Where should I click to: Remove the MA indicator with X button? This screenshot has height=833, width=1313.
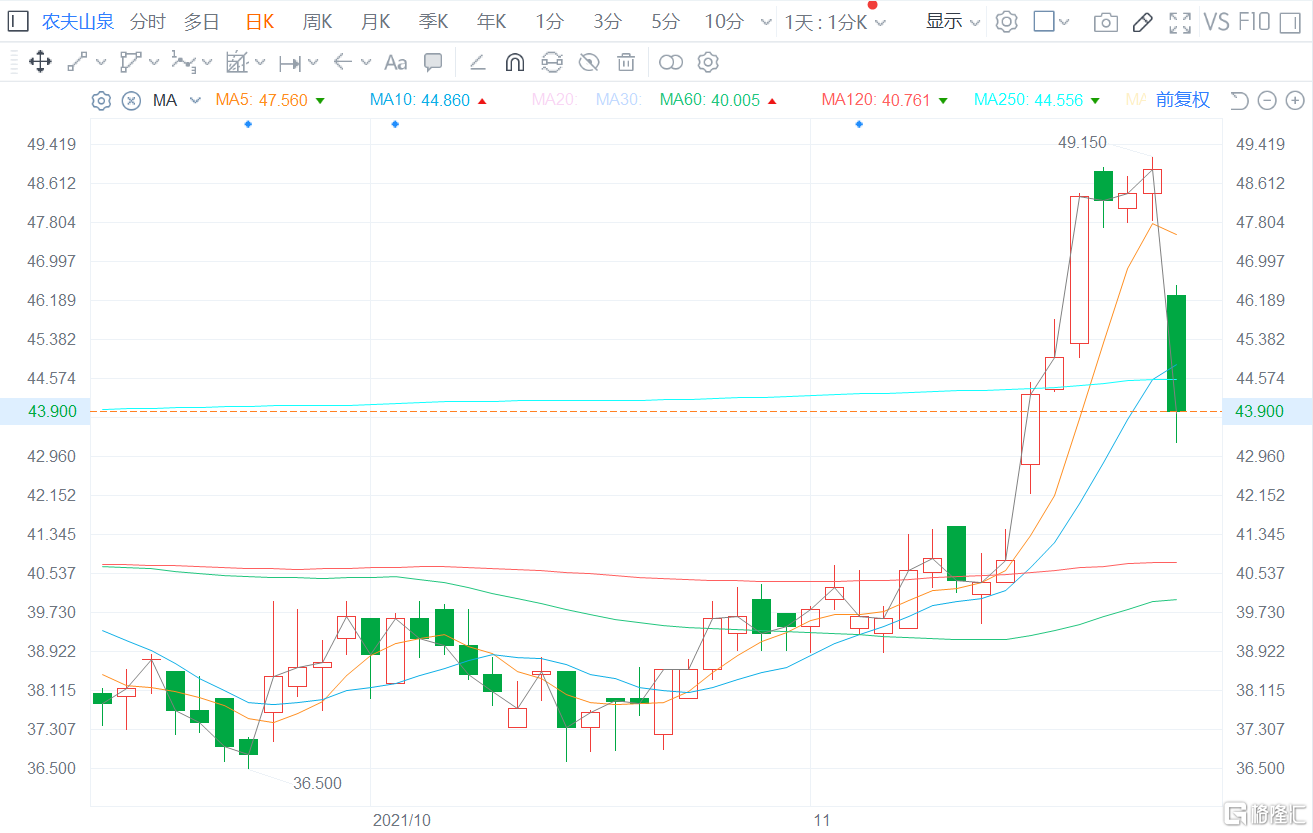(131, 100)
